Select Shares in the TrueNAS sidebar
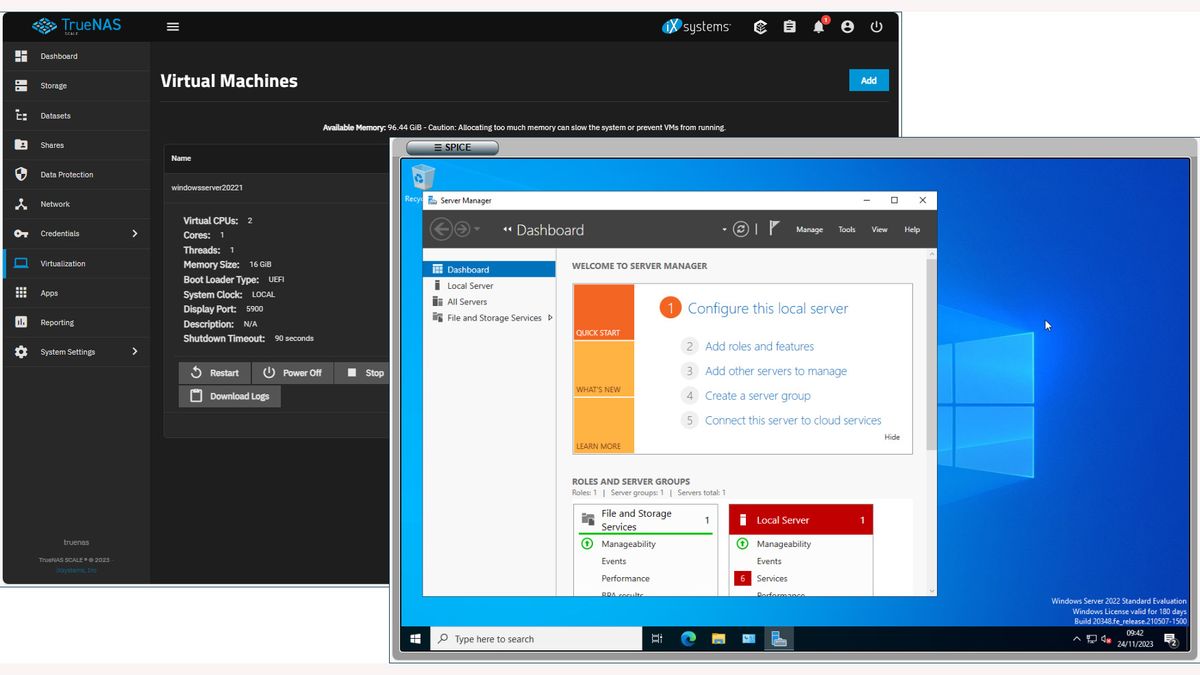The height and width of the screenshot is (675, 1200). tap(76, 145)
